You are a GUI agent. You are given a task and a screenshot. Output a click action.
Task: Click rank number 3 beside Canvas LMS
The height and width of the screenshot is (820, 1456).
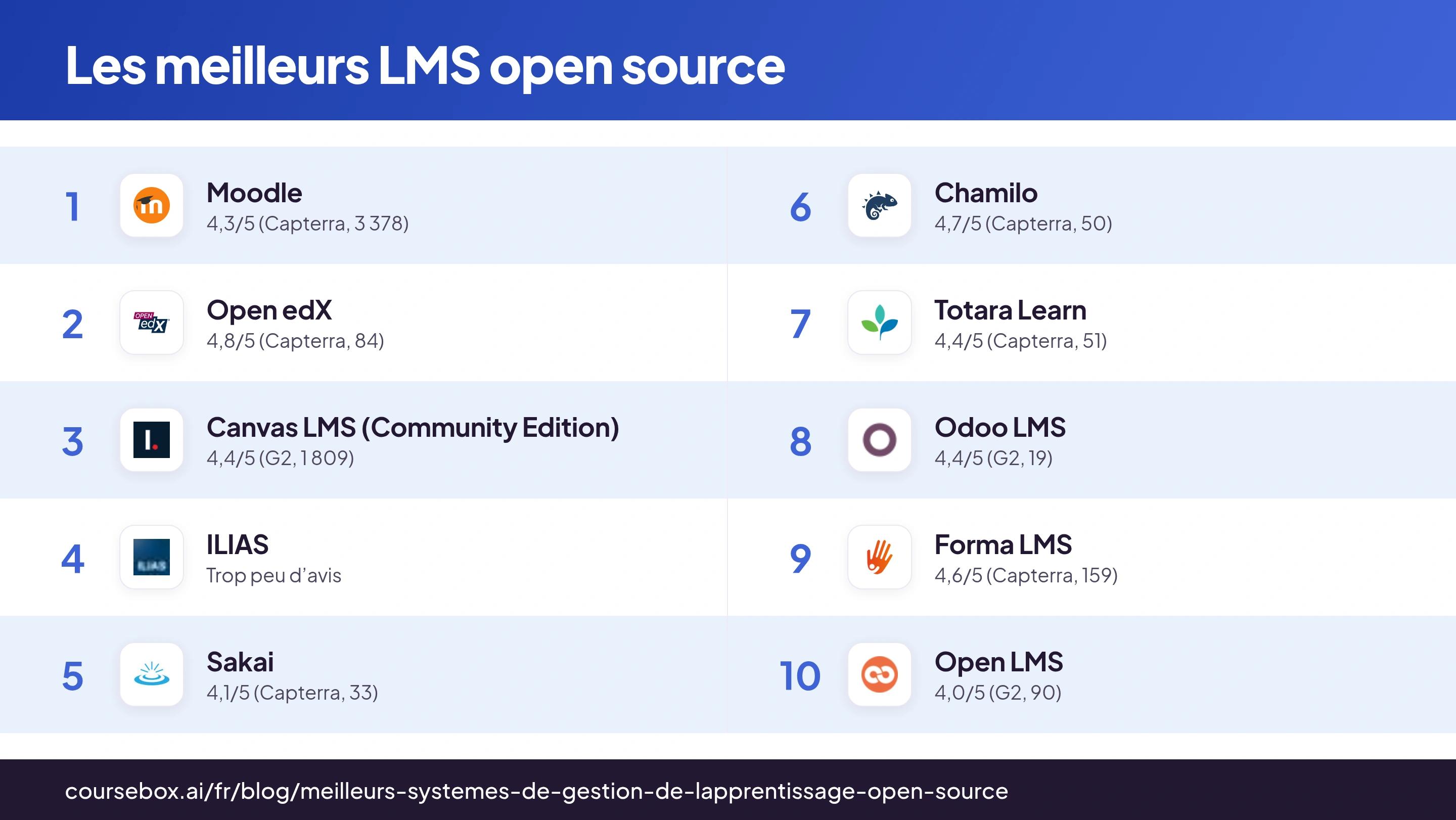(x=72, y=441)
